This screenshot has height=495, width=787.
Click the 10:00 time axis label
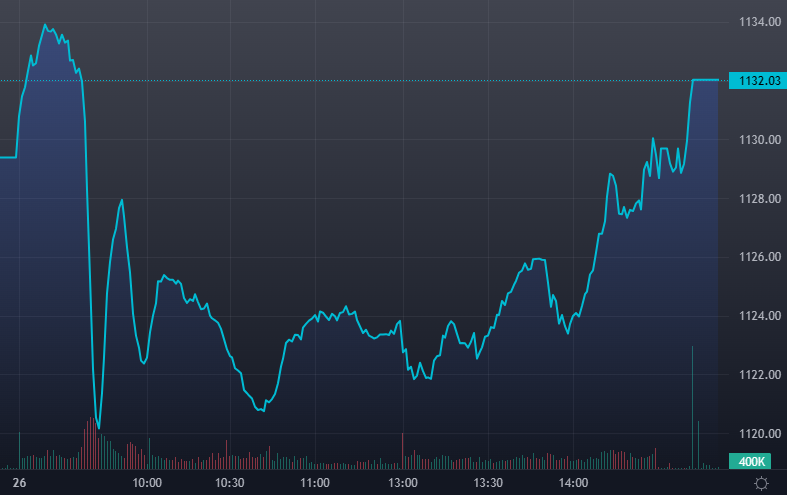click(147, 483)
